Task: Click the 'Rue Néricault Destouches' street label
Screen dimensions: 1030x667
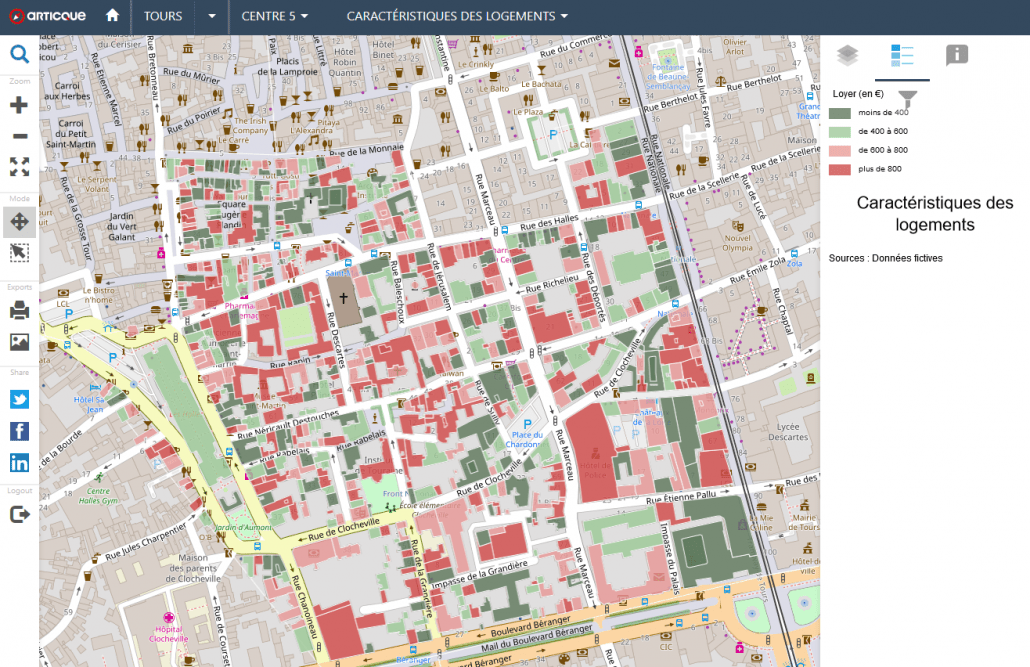Action: click(x=288, y=425)
